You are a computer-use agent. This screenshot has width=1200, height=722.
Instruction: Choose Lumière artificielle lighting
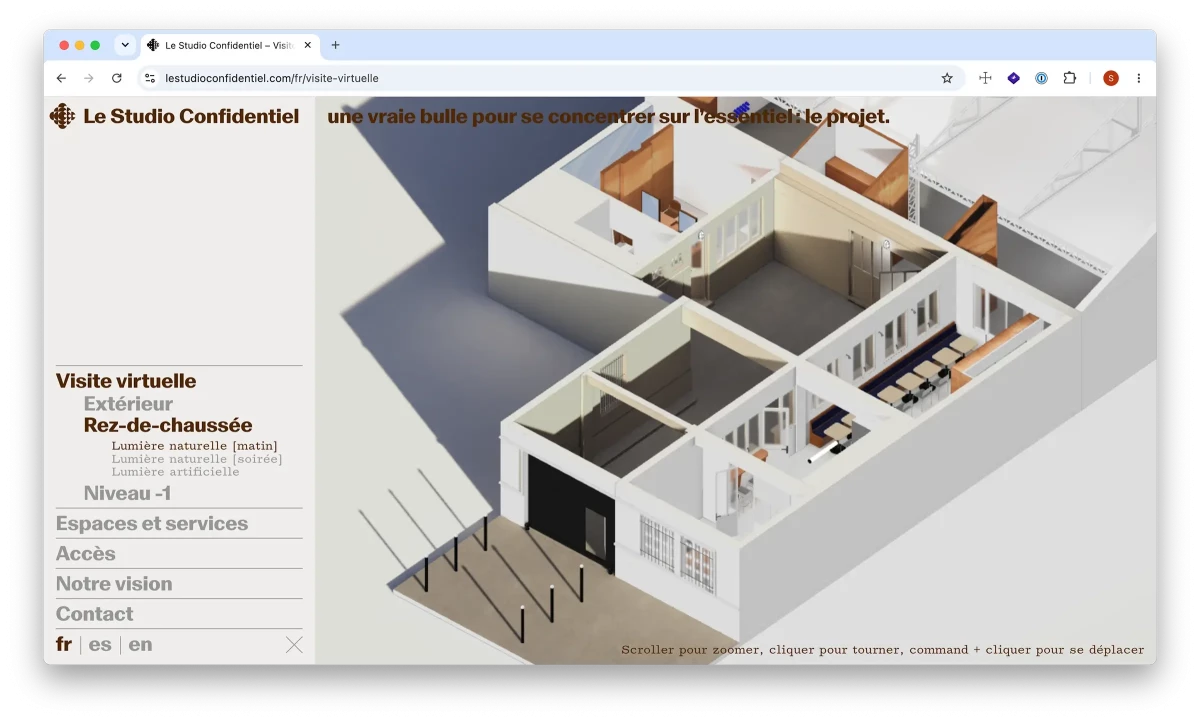(175, 472)
